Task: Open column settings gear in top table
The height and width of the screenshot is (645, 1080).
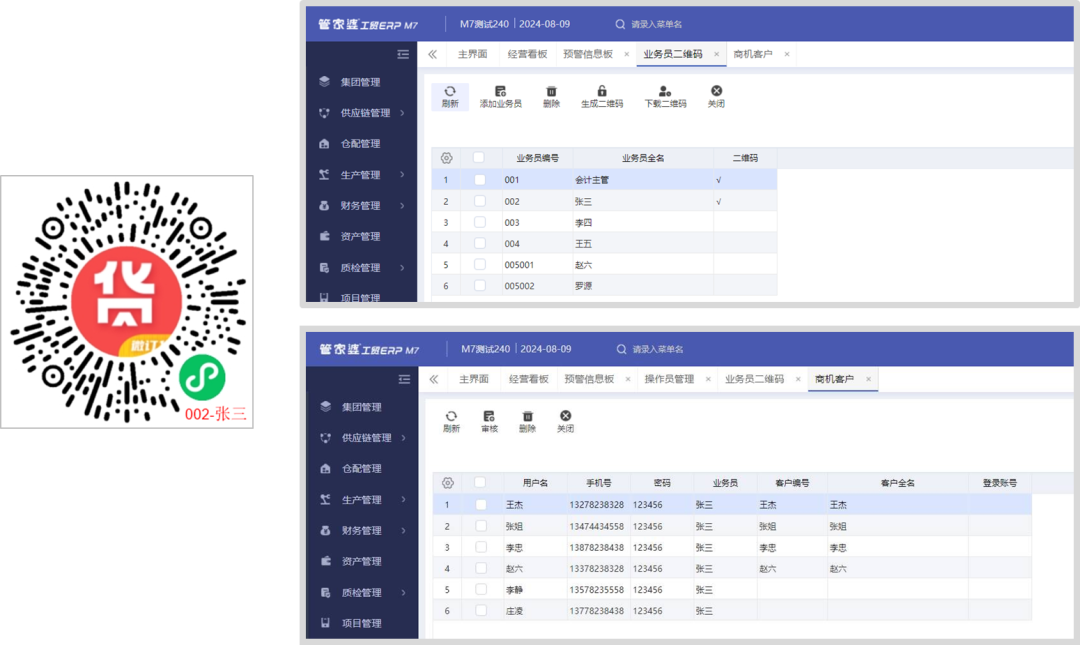Action: point(446,158)
